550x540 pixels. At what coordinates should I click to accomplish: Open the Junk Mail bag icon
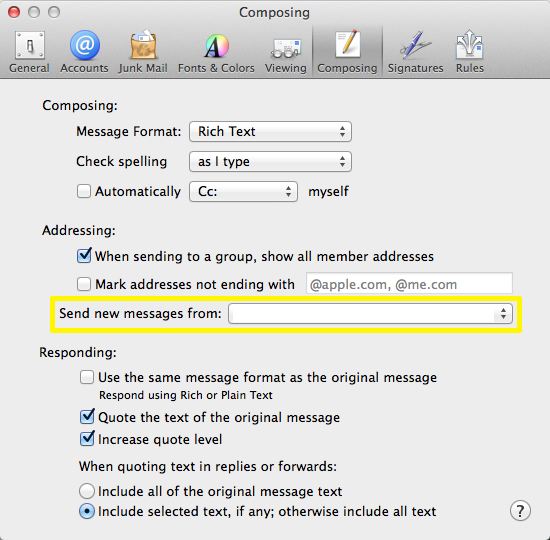tap(143, 45)
